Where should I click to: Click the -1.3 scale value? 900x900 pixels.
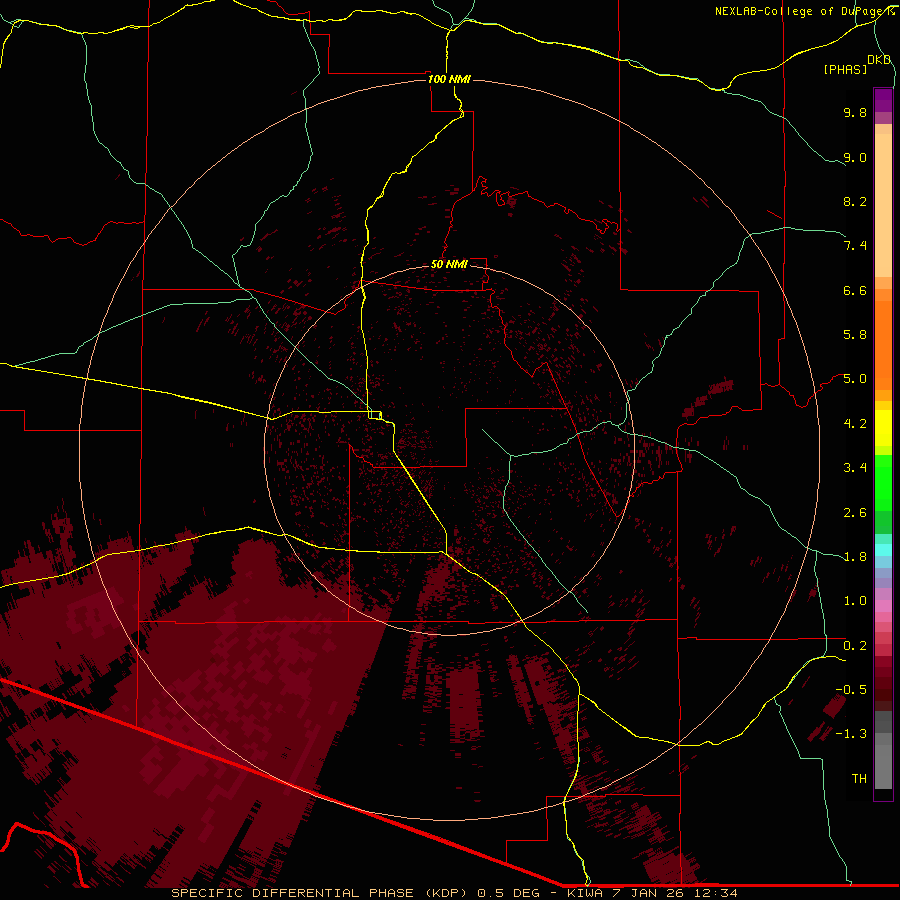pyautogui.click(x=851, y=734)
